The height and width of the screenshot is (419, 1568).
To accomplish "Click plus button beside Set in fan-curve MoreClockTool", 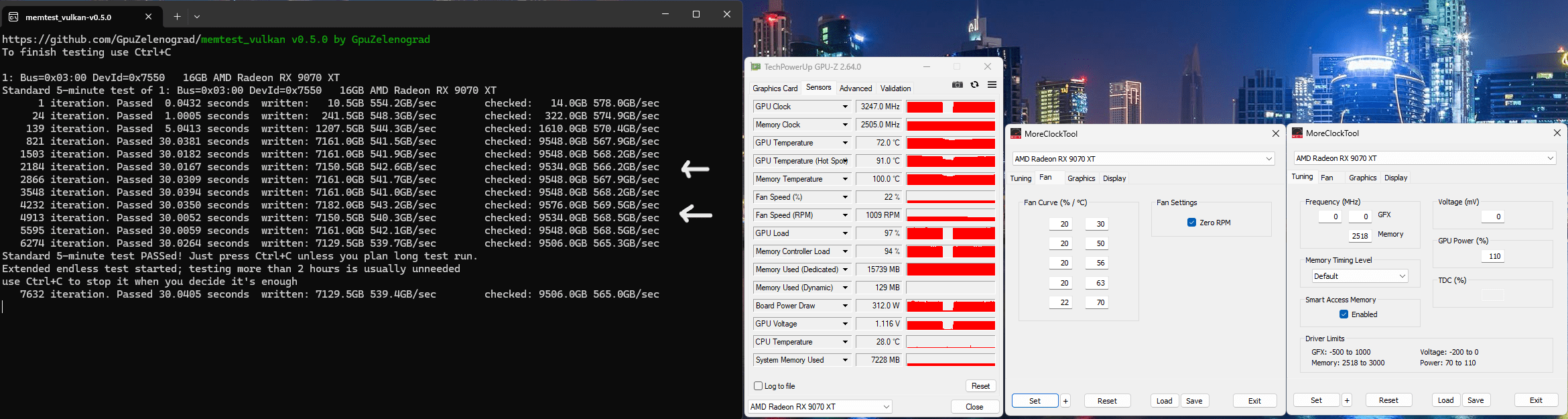I will click(x=1065, y=401).
